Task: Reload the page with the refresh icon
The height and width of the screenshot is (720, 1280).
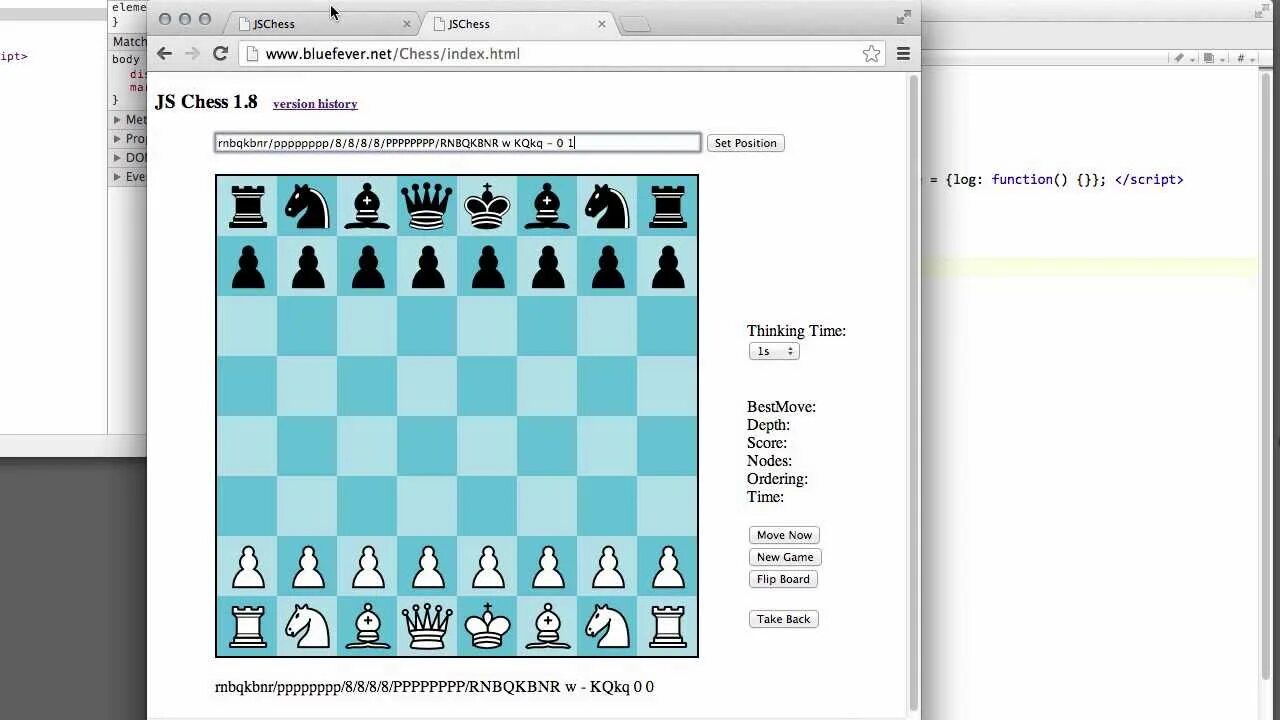Action: pyautogui.click(x=221, y=54)
